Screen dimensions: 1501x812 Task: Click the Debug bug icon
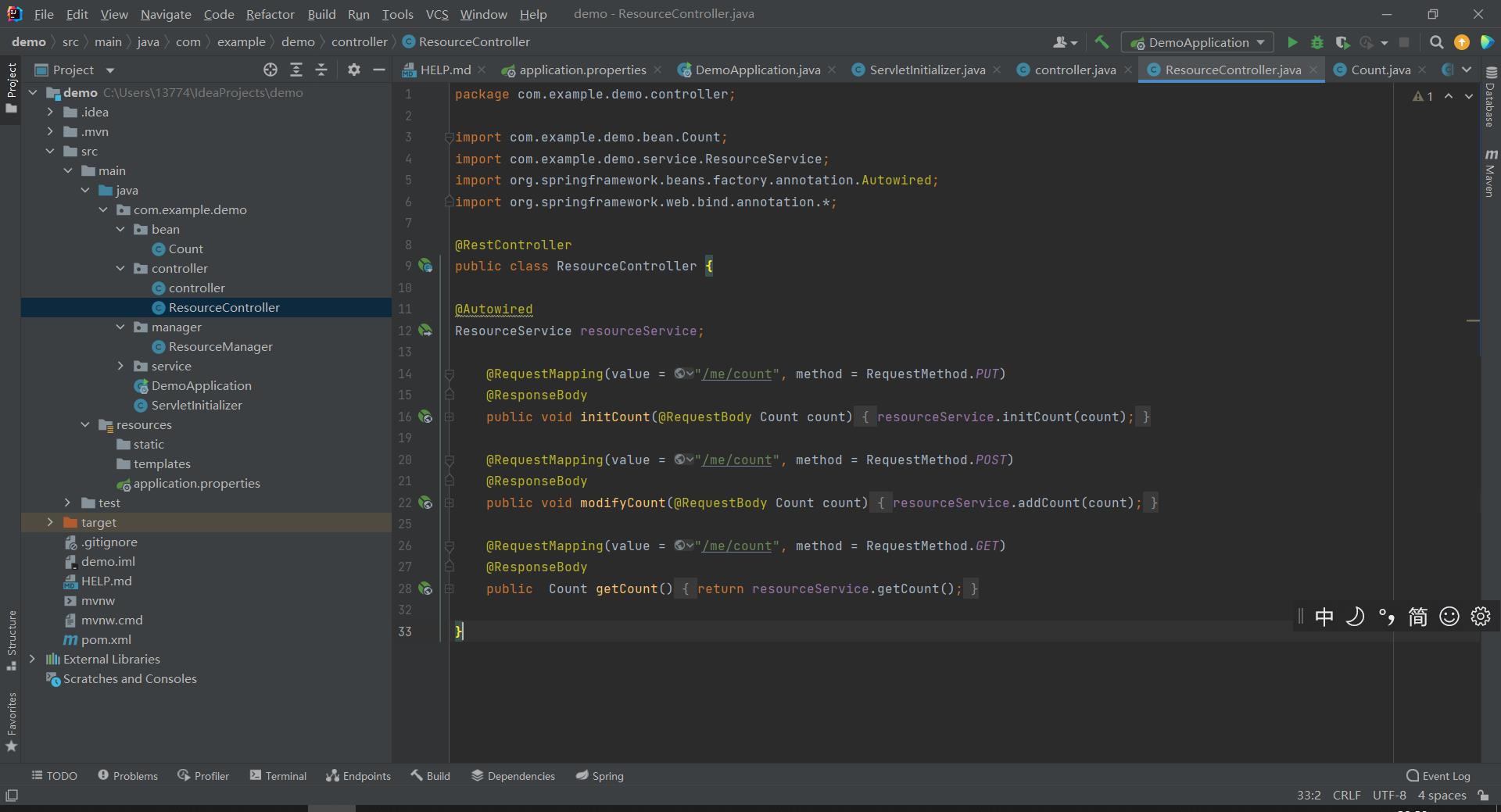pyautogui.click(x=1317, y=42)
